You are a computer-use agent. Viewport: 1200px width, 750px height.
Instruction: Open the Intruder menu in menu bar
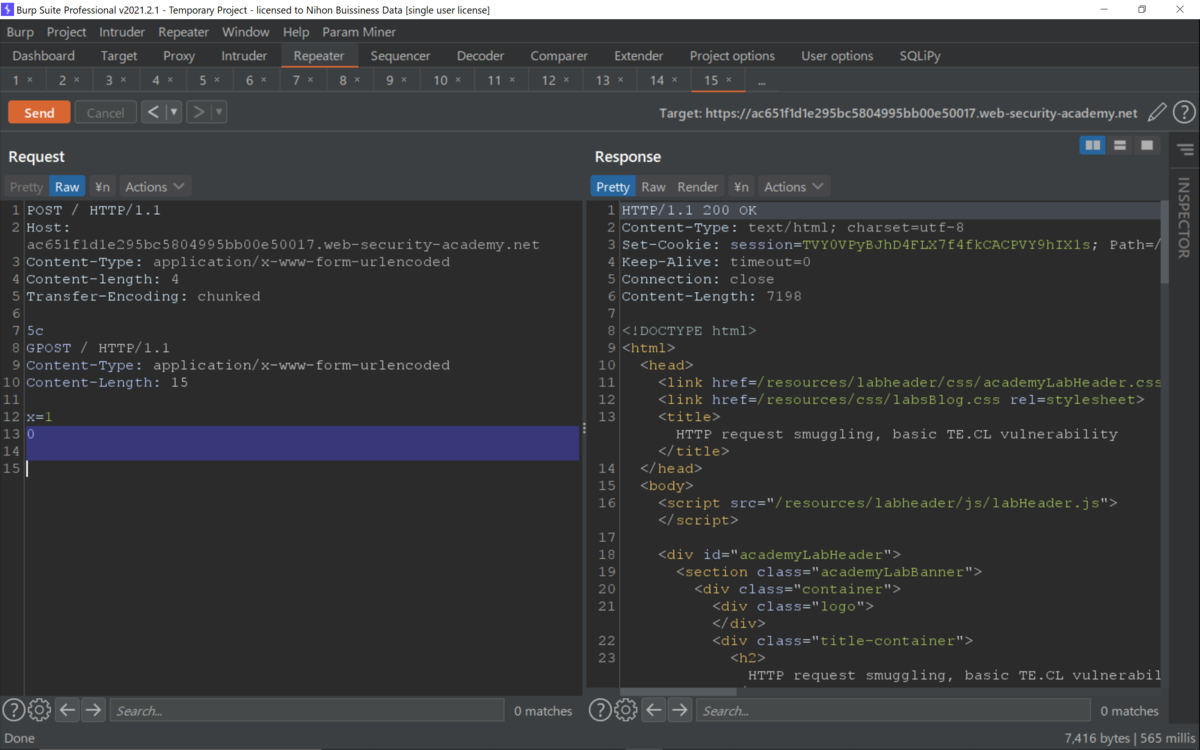(x=122, y=32)
